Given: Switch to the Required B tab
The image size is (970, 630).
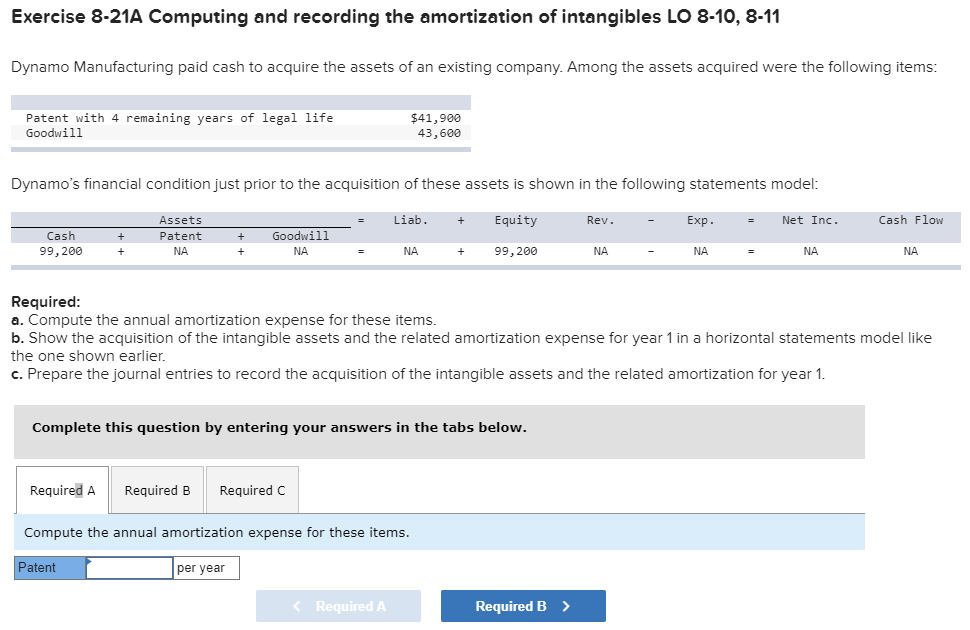Looking at the screenshot, I should pyautogui.click(x=157, y=489).
